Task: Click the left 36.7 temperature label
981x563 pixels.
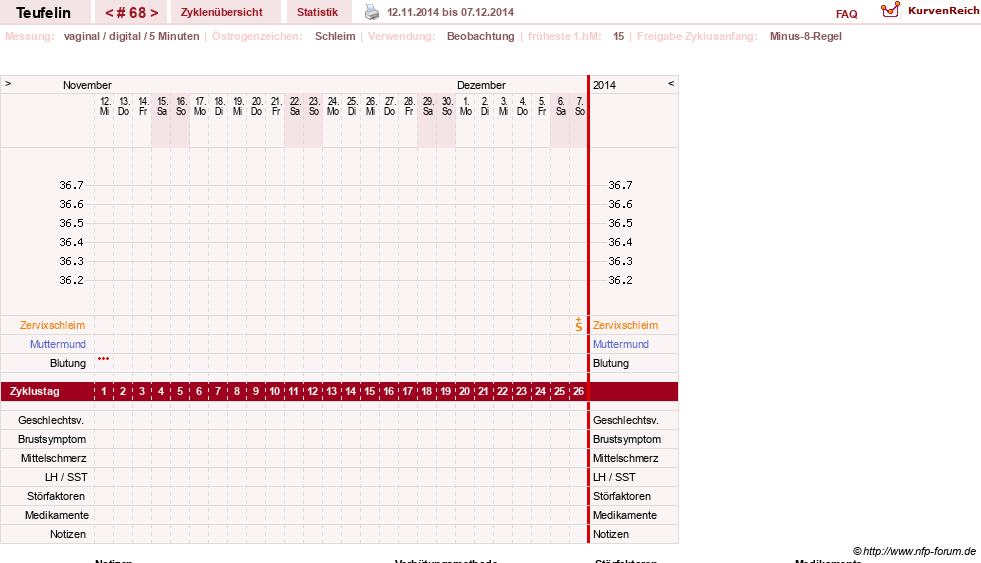Action: 71,185
